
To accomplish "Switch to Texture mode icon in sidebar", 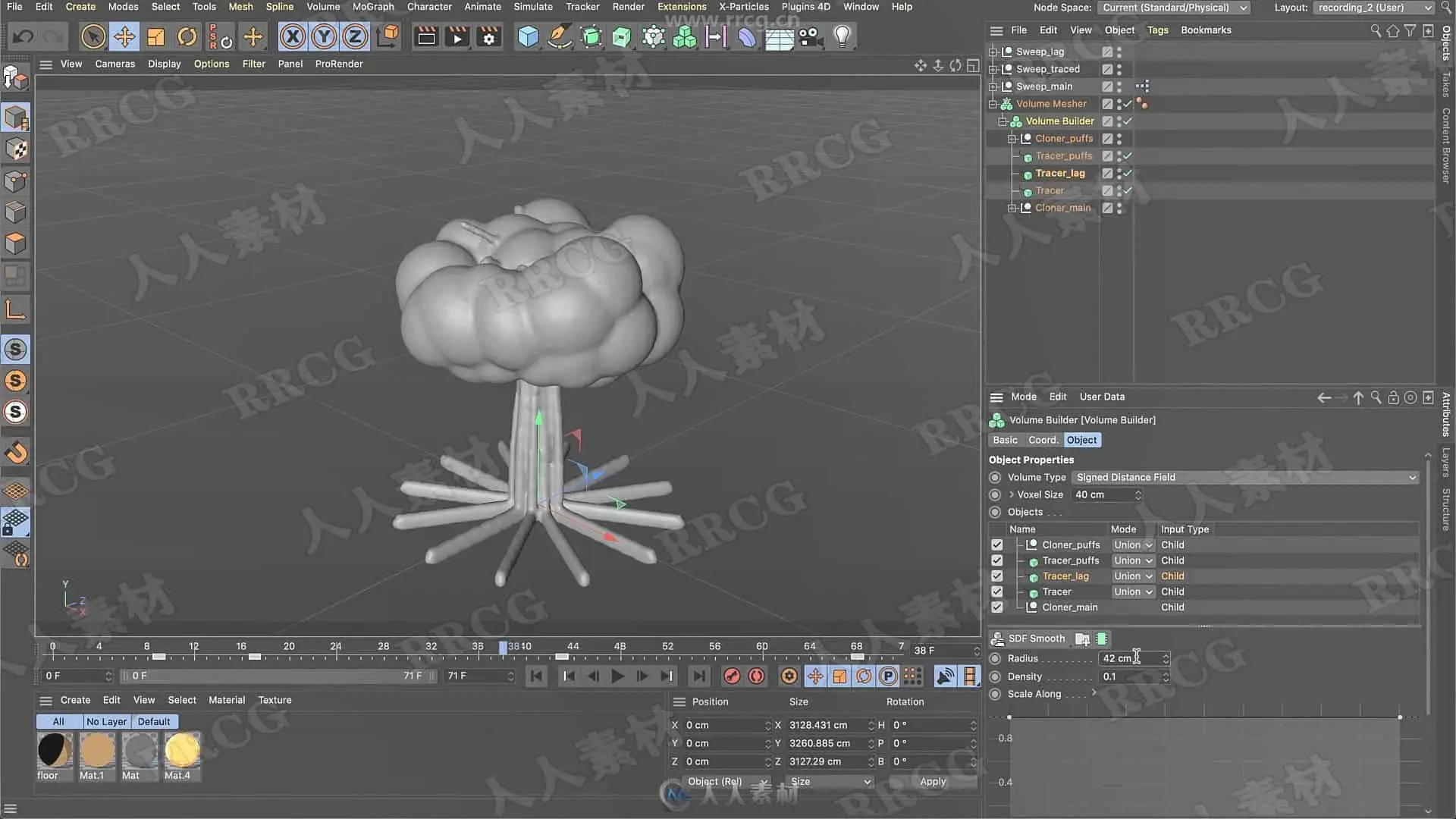I will click(16, 149).
